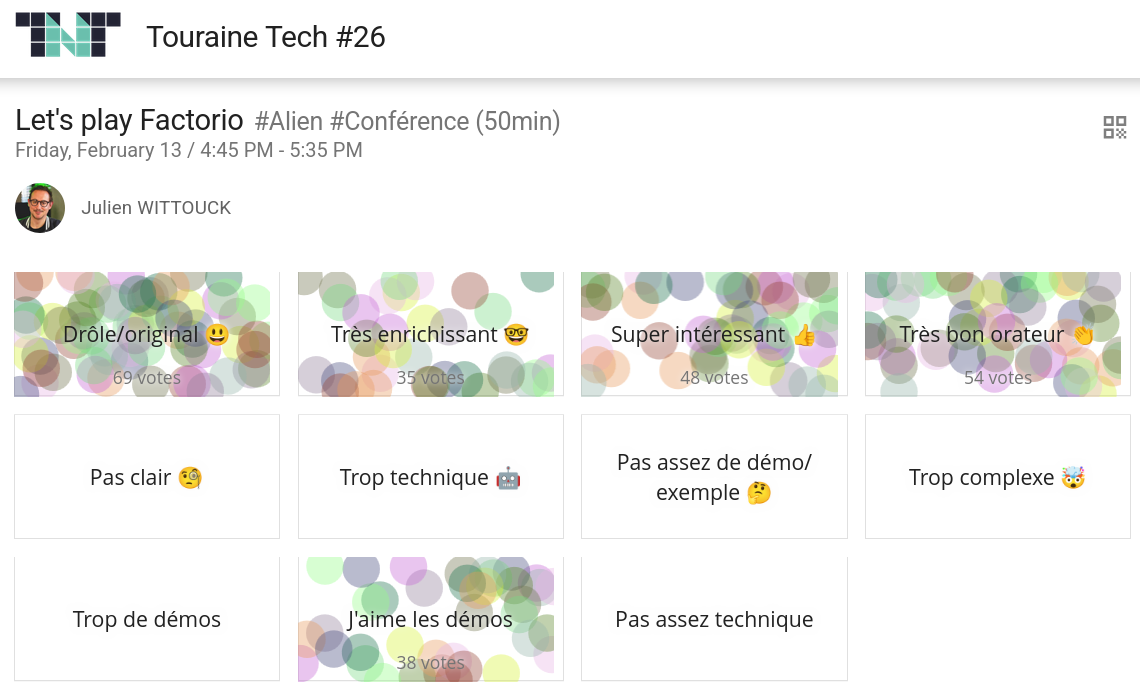Click speaker name Julien WITTOUCK
Image resolution: width=1140 pixels, height=697 pixels.
click(x=156, y=208)
